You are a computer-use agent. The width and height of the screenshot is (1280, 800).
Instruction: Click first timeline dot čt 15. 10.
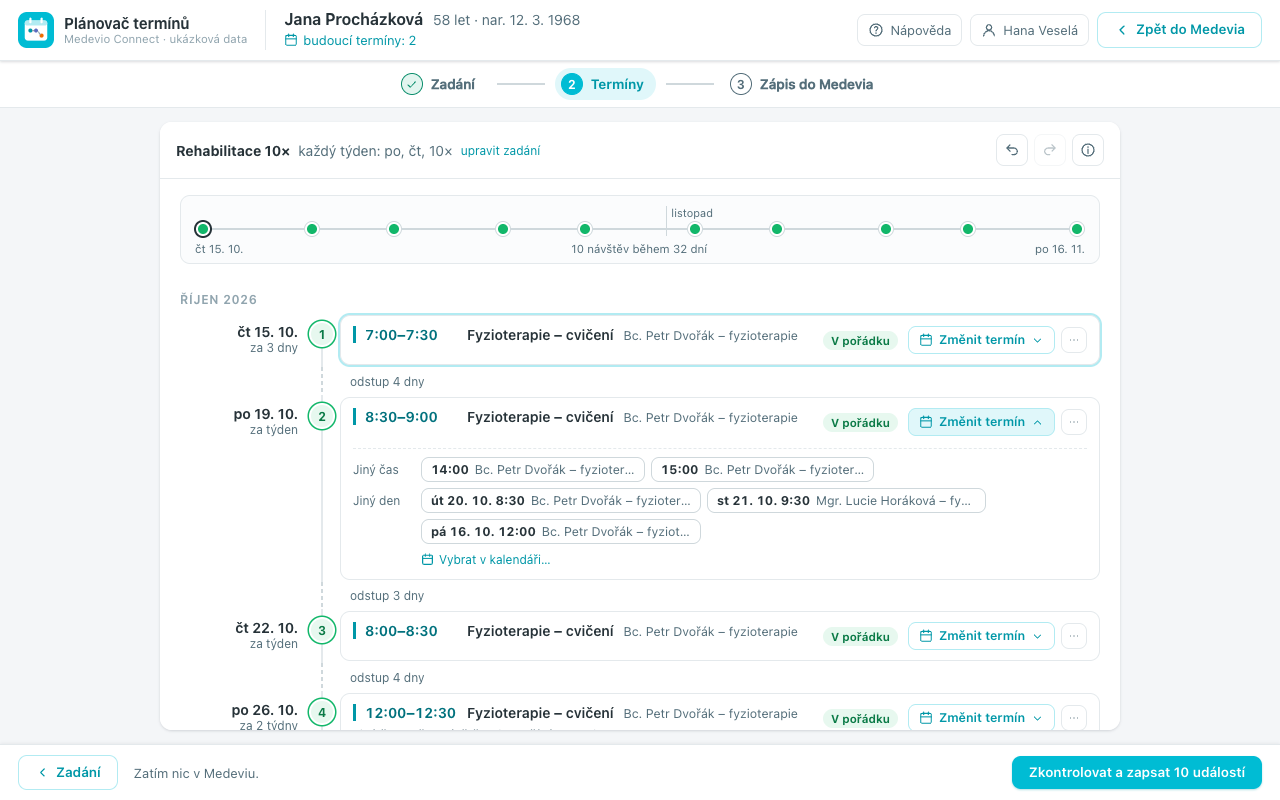tap(203, 229)
